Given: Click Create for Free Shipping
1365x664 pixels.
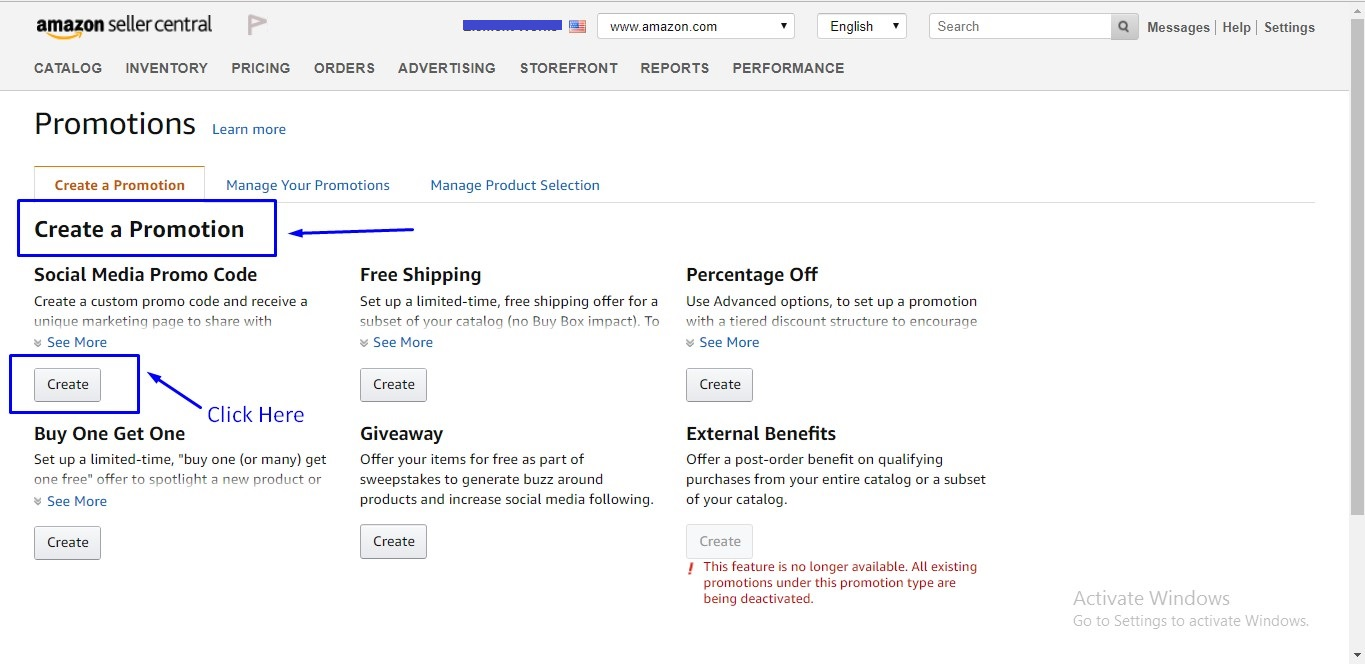Looking at the screenshot, I should (x=394, y=384).
